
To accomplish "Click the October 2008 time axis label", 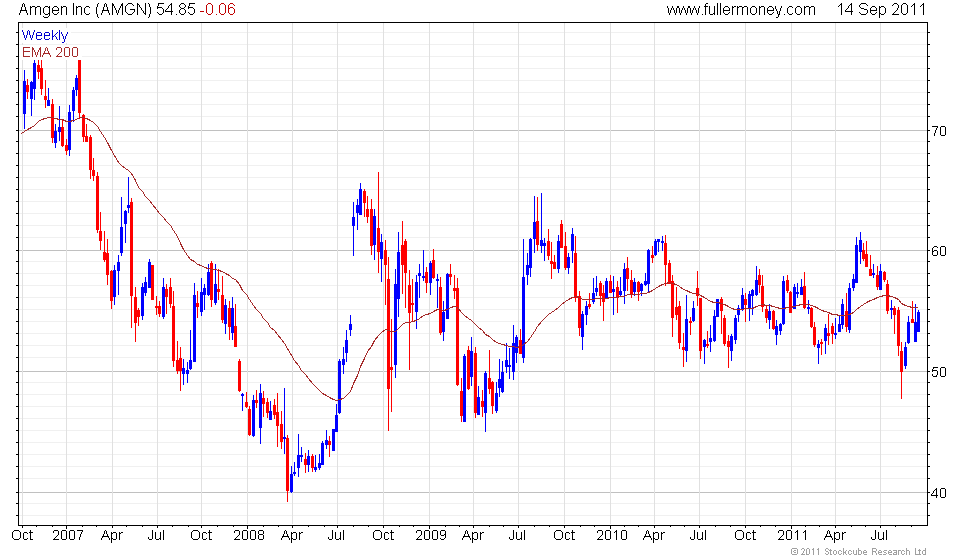I will click(x=383, y=536).
